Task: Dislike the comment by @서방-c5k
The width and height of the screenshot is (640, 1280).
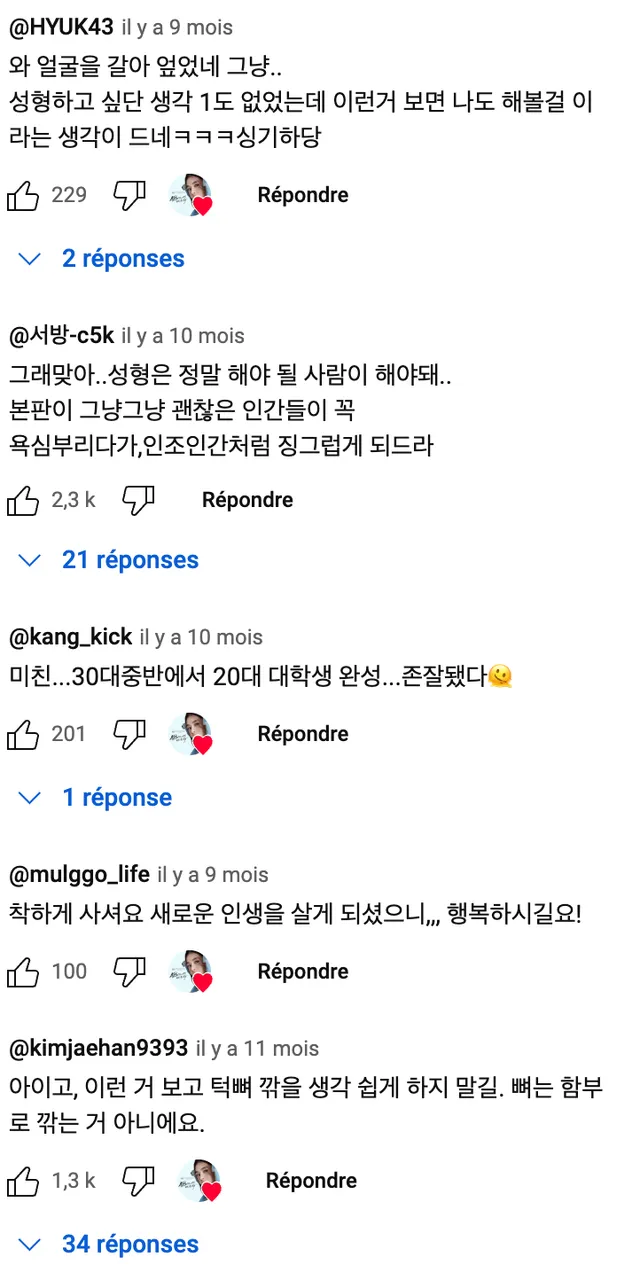Action: [138, 500]
